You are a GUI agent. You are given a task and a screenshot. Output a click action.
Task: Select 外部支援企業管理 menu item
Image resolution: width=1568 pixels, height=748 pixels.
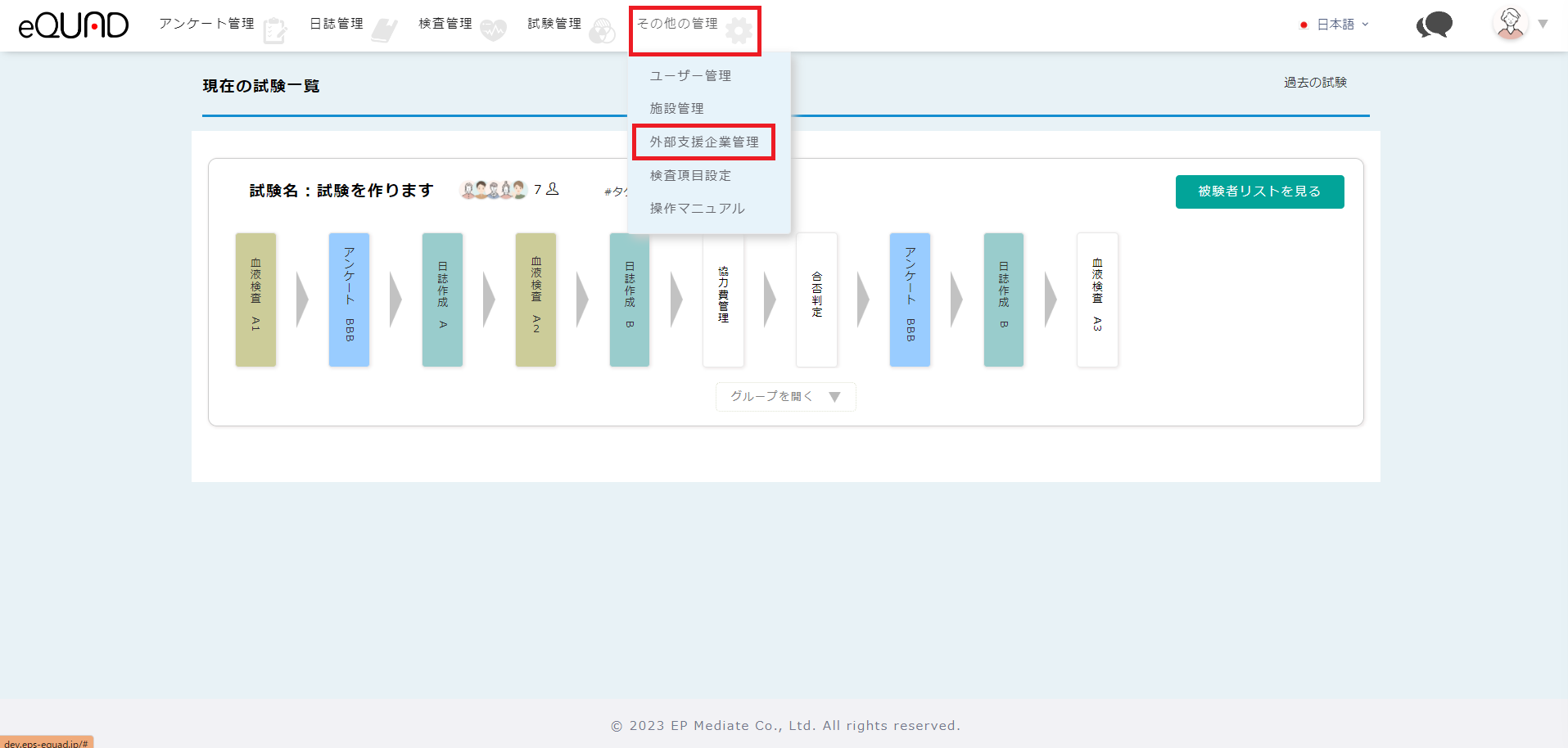pos(704,142)
